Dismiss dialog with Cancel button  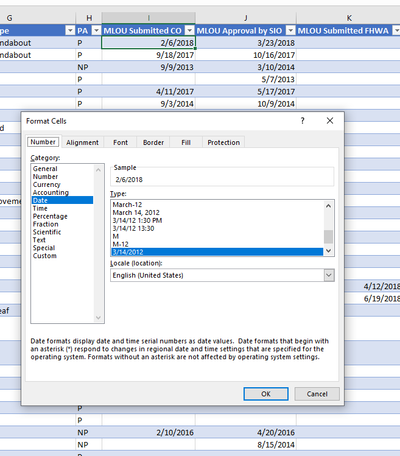pos(317,394)
